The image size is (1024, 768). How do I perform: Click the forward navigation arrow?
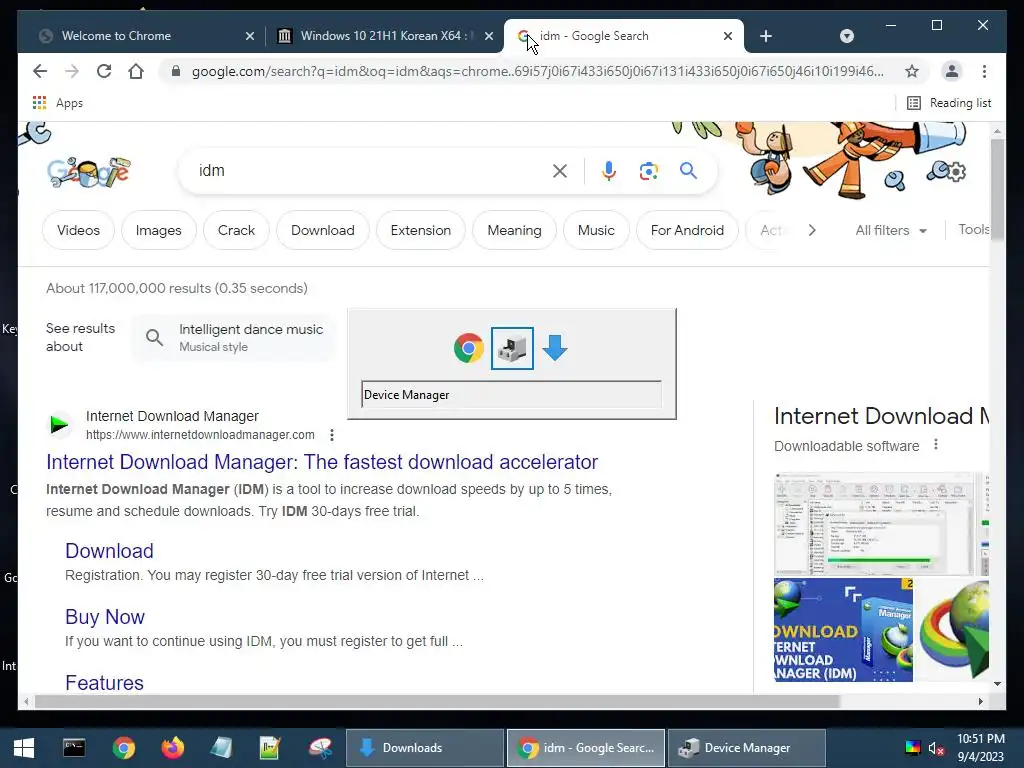pyautogui.click(x=72, y=71)
